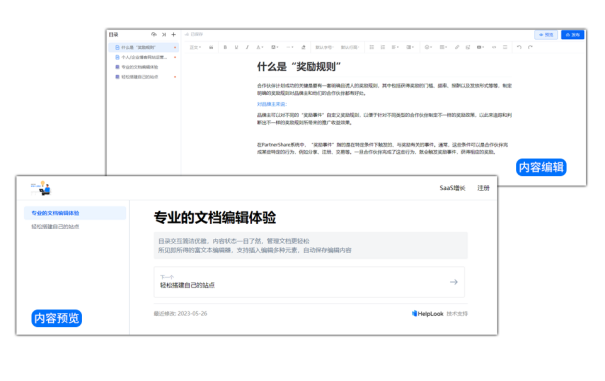Click the editor title 什么是“奖励规则”
This screenshot has height=381, width=605.
tap(299, 67)
